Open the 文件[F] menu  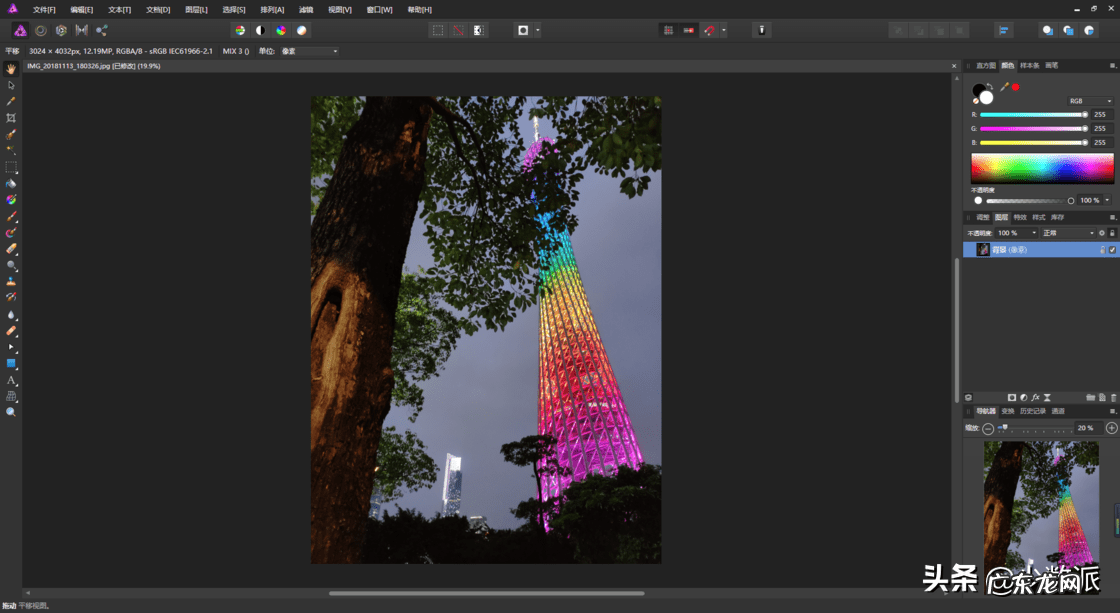[44, 9]
